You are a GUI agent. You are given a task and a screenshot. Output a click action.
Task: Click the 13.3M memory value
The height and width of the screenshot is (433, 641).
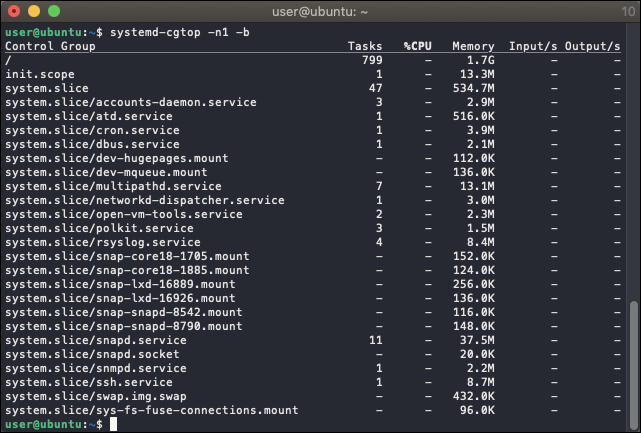point(477,74)
